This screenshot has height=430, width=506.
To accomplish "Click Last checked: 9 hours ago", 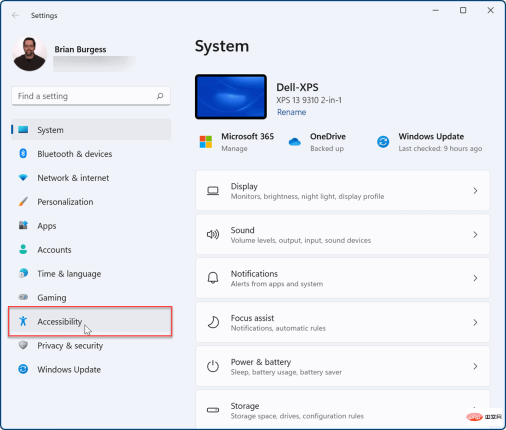I will [x=440, y=148].
